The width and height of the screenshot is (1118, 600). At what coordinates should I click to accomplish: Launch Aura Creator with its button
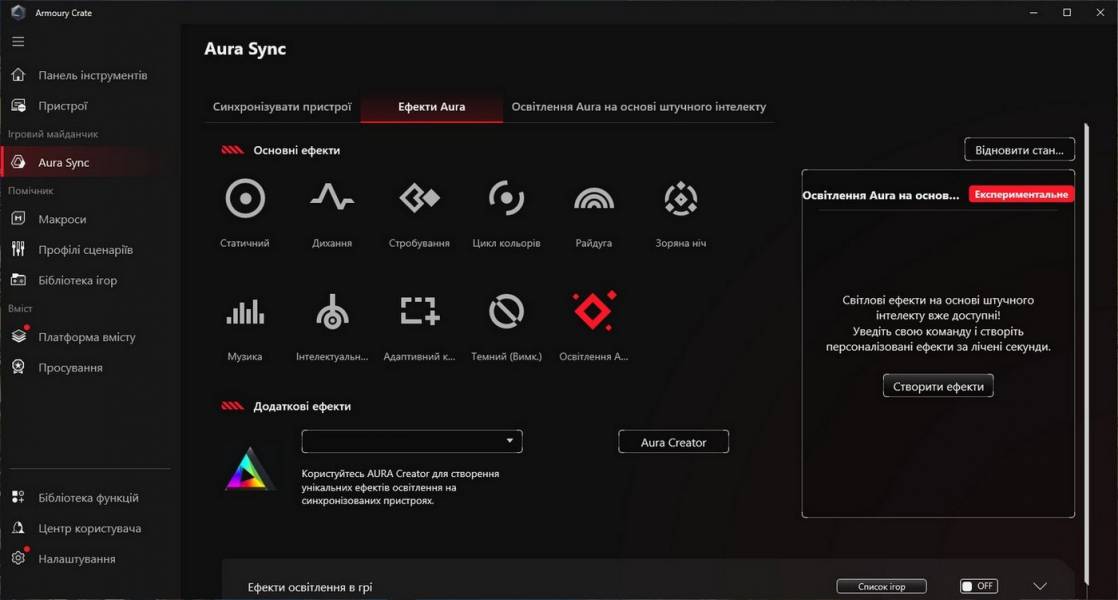click(x=673, y=442)
